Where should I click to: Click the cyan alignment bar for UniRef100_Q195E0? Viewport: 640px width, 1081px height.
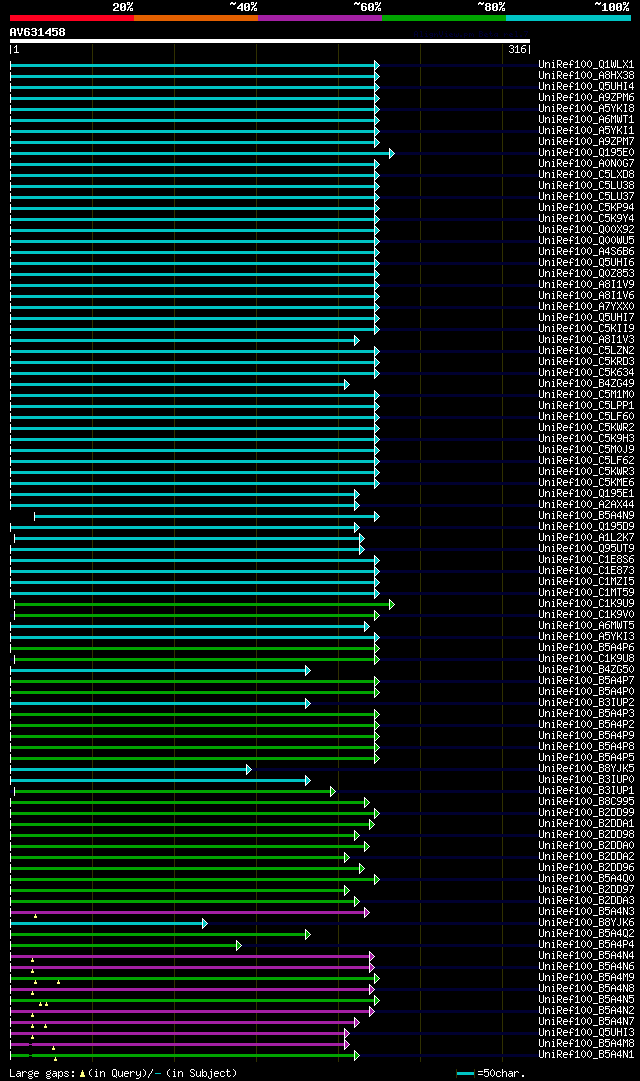pyautogui.click(x=200, y=153)
